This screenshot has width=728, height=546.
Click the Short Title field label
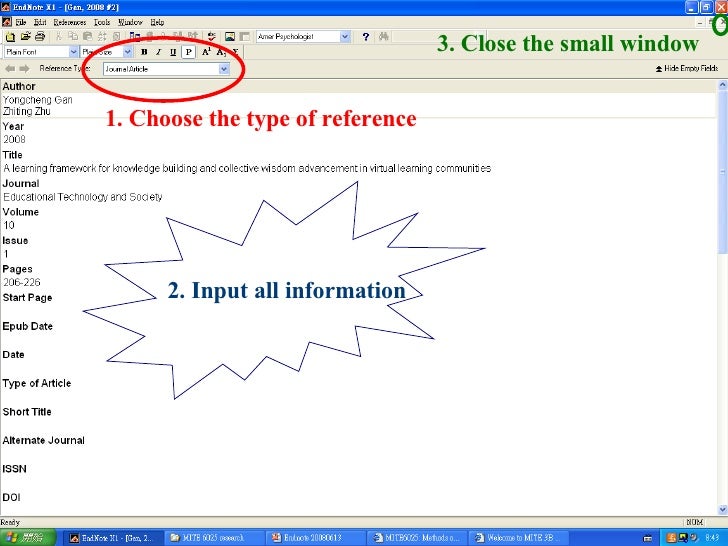pos(27,412)
